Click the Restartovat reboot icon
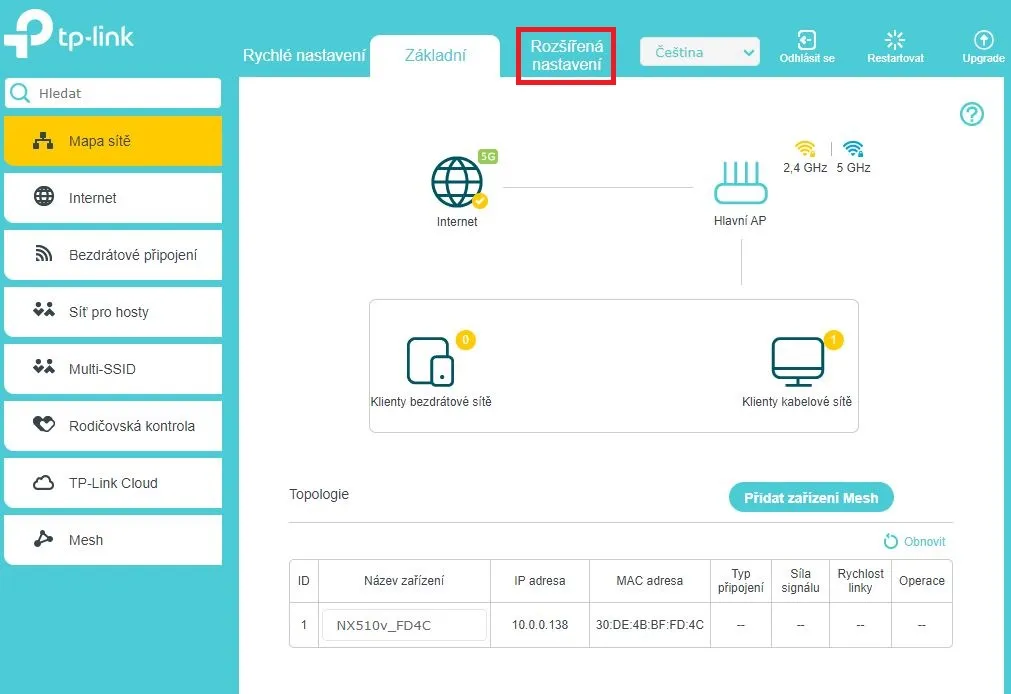 tap(895, 40)
